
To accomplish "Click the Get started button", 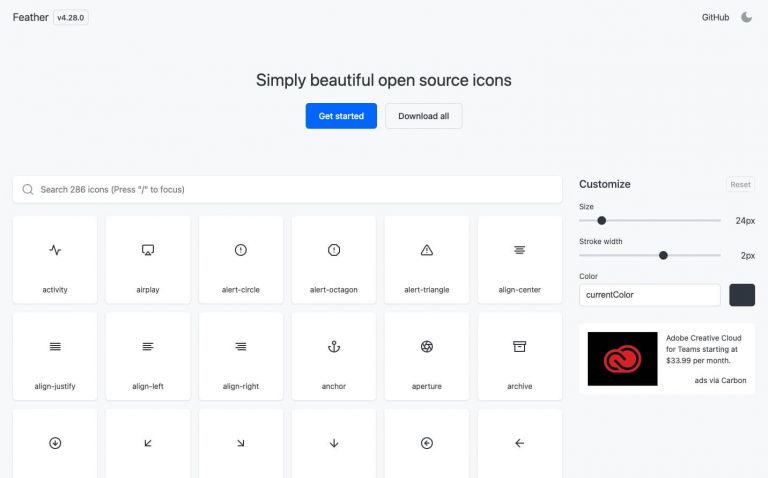I will 341,116.
